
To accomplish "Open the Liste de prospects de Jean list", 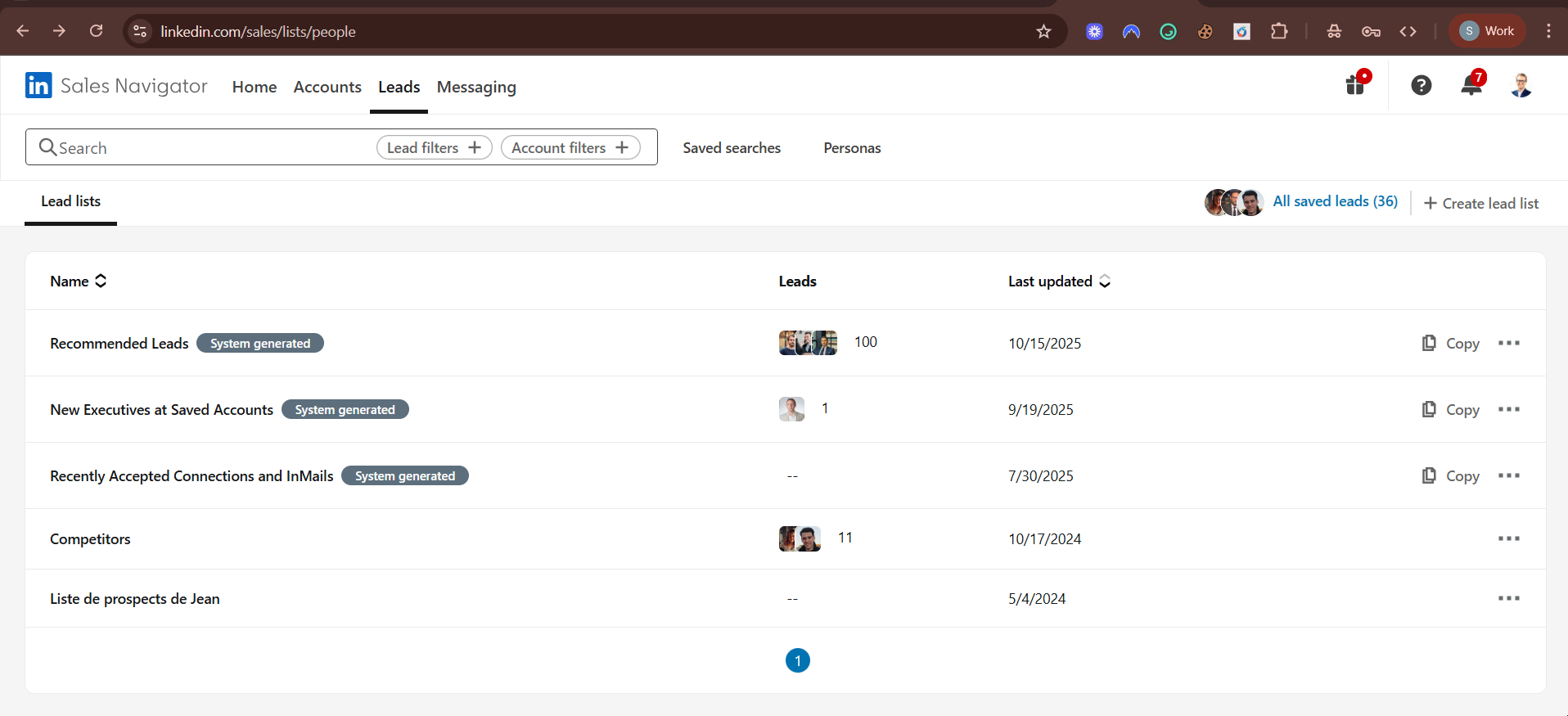I will pos(135,599).
